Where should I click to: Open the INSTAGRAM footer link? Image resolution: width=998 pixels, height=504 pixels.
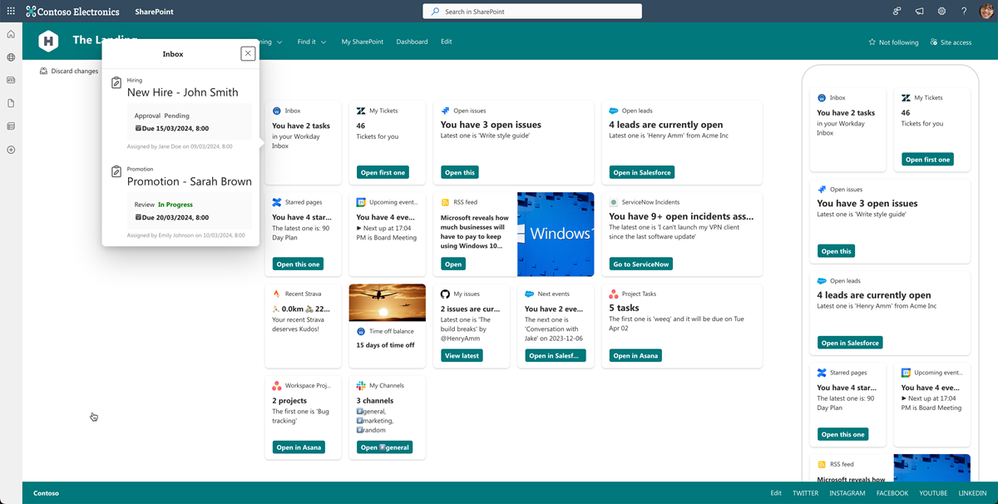847,493
